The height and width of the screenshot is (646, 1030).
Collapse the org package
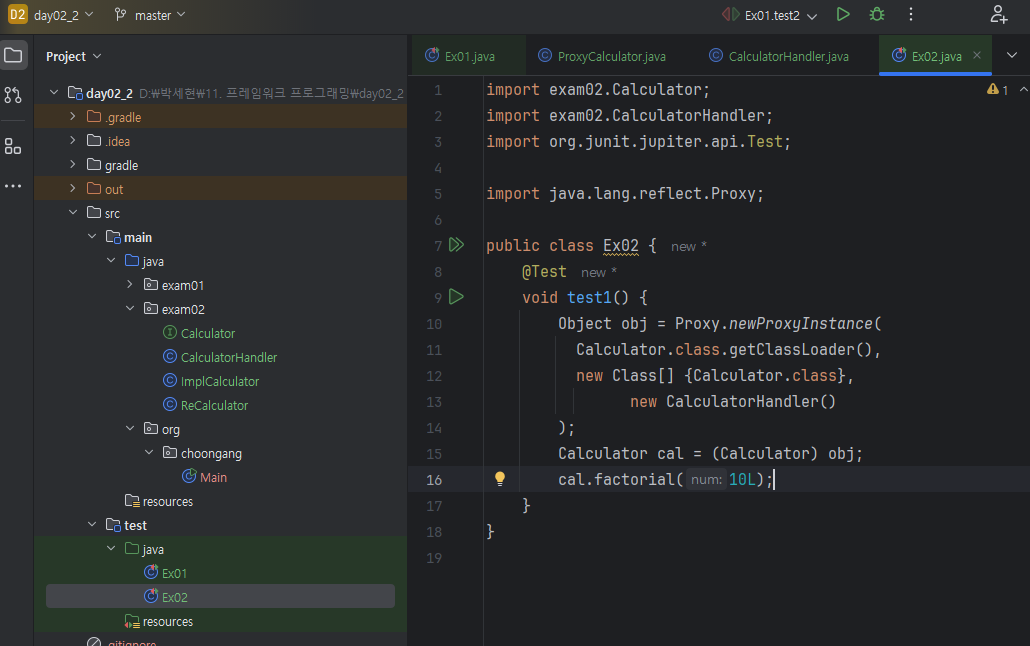130,428
